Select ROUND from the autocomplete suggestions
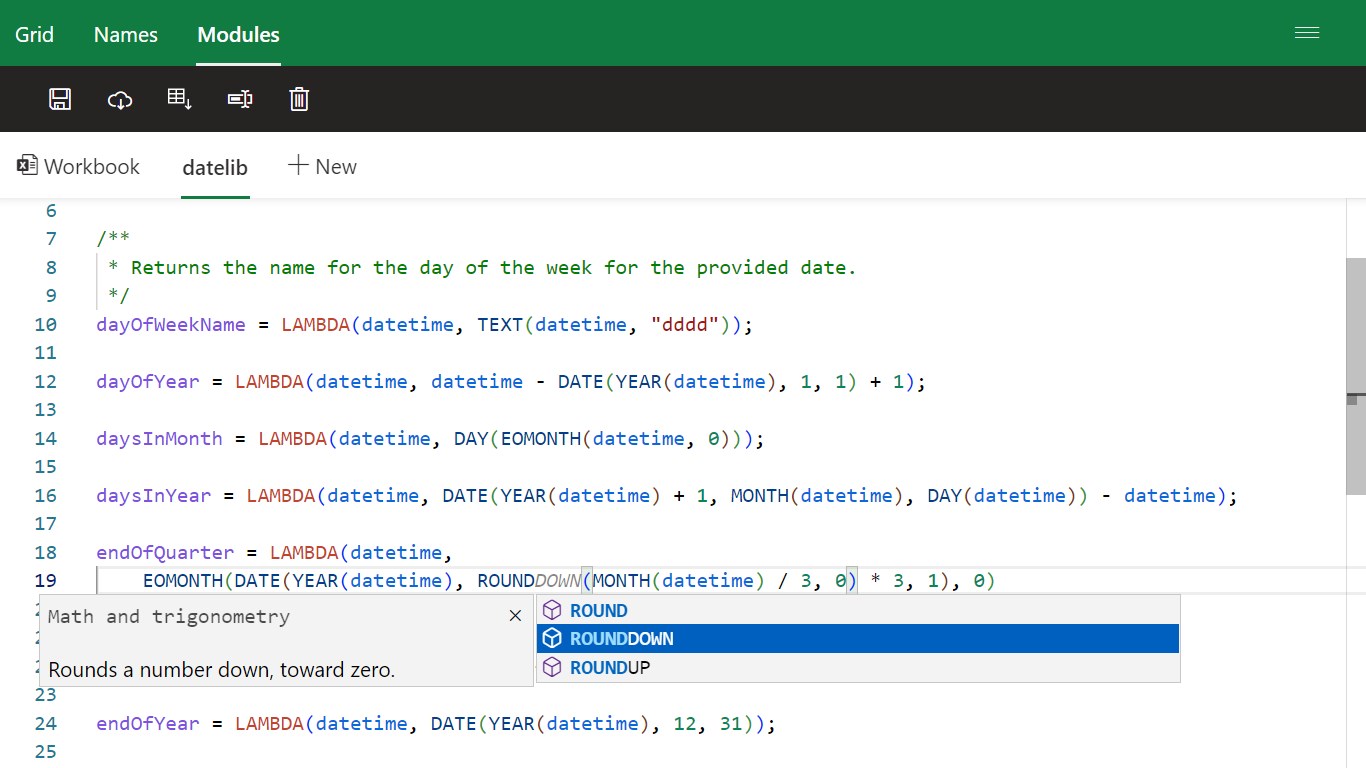This screenshot has height=768, width=1366. click(599, 610)
